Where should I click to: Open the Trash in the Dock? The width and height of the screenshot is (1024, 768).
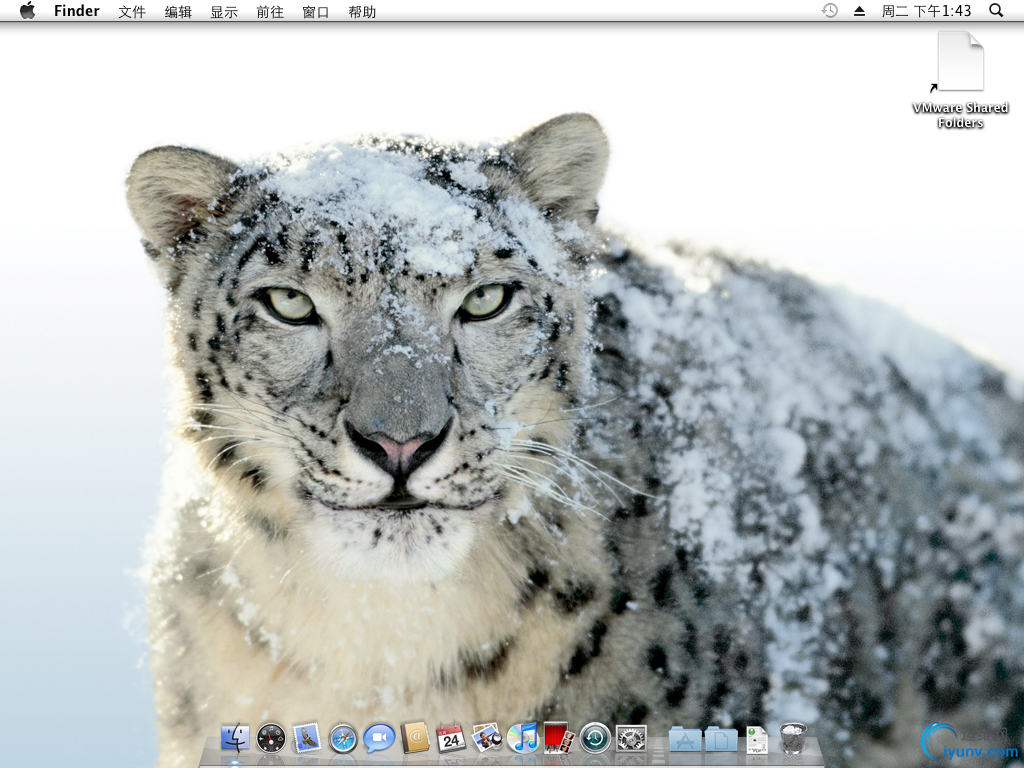click(793, 739)
